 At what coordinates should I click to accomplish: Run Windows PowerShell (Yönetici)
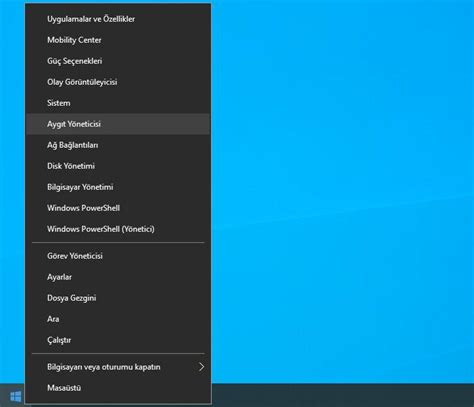[x=118, y=229]
